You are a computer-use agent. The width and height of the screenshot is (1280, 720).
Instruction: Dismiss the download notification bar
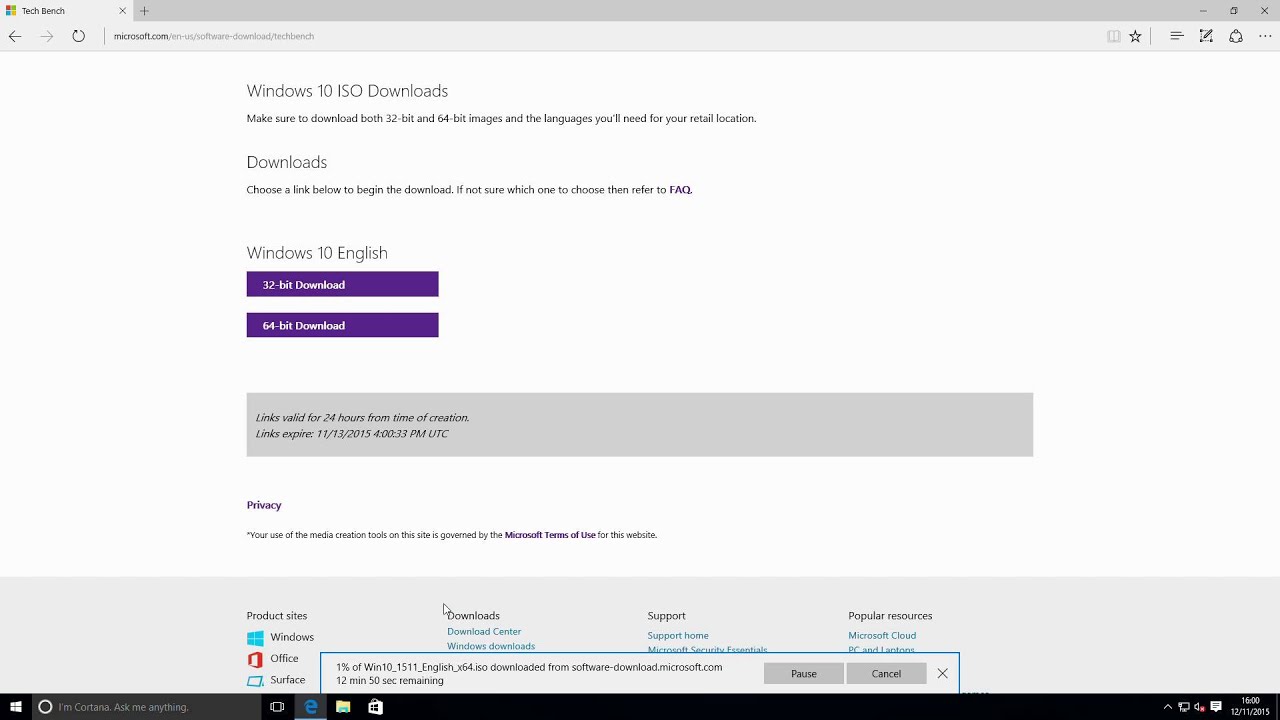tap(942, 674)
